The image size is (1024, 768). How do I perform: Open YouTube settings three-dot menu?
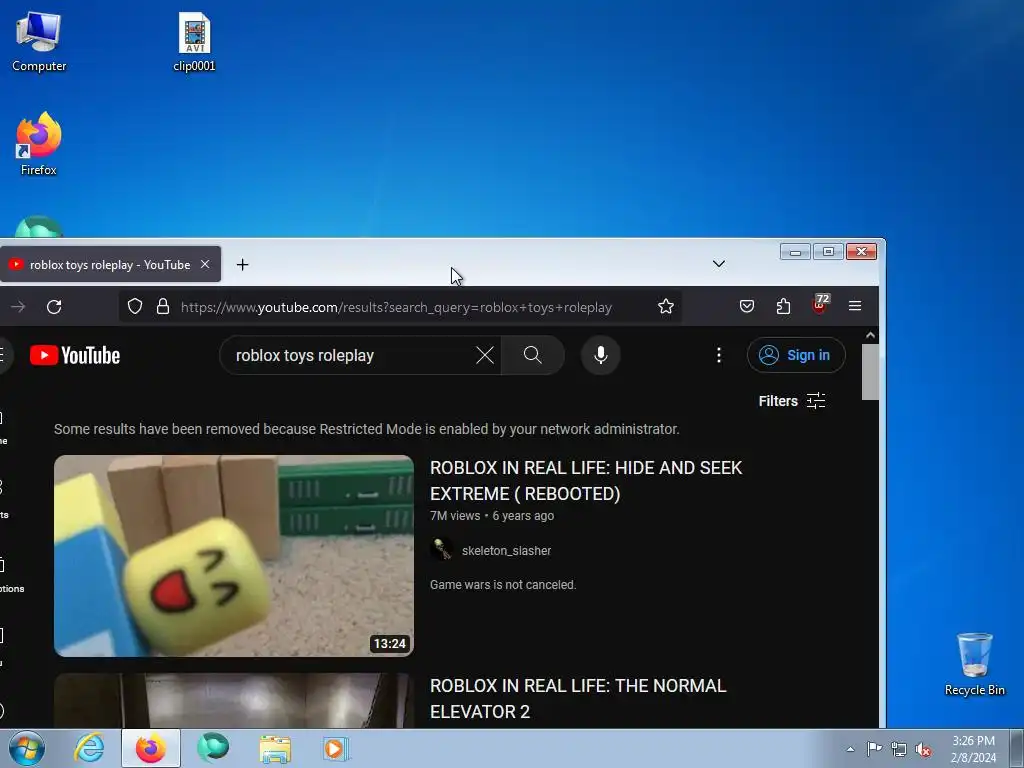[x=718, y=355]
